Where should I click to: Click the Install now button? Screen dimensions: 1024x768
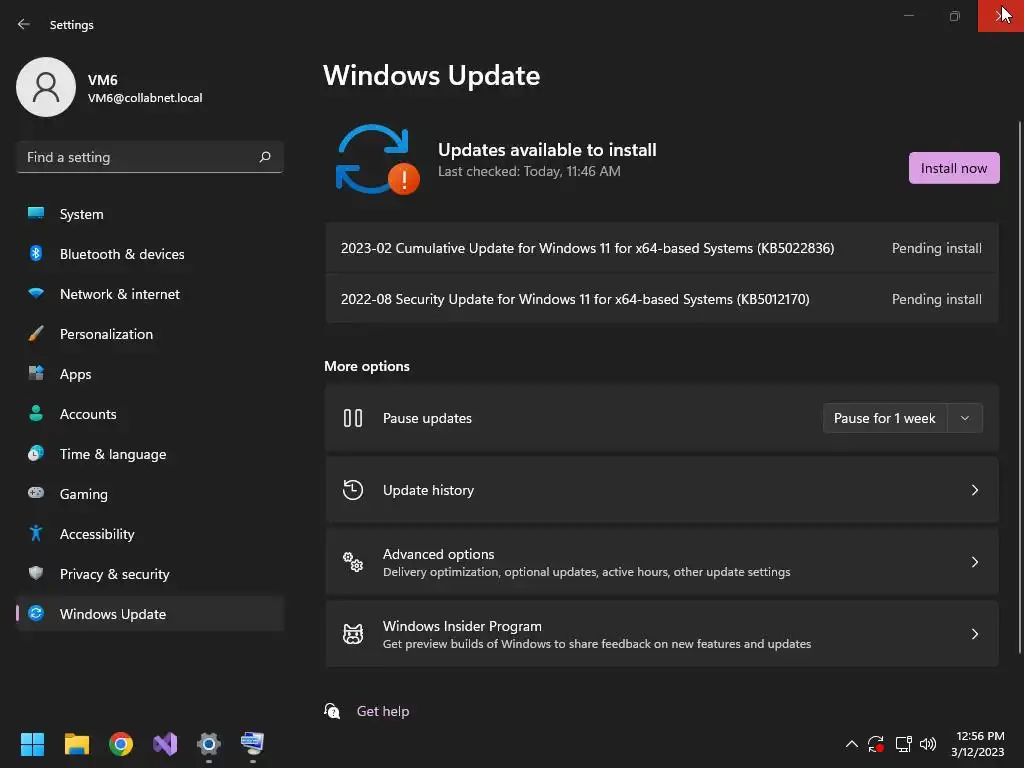click(953, 168)
